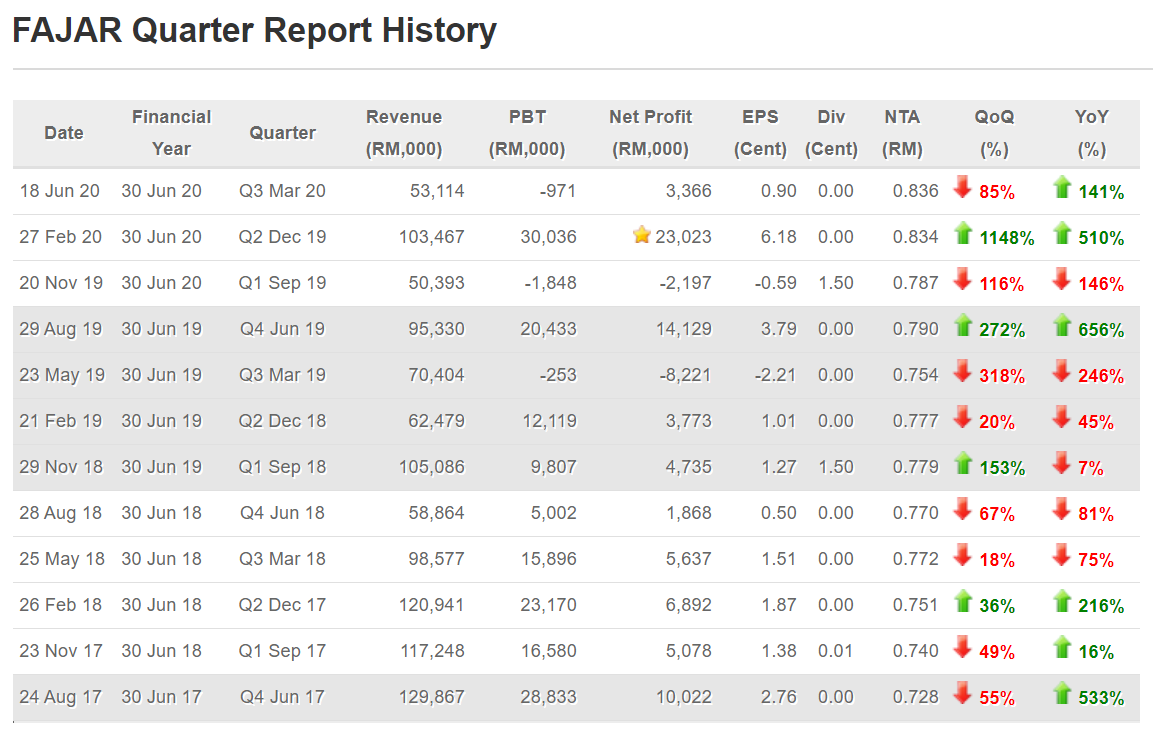1153x737 pixels.
Task: Click quarter cell Q2 Dec 19
Action: (x=282, y=238)
